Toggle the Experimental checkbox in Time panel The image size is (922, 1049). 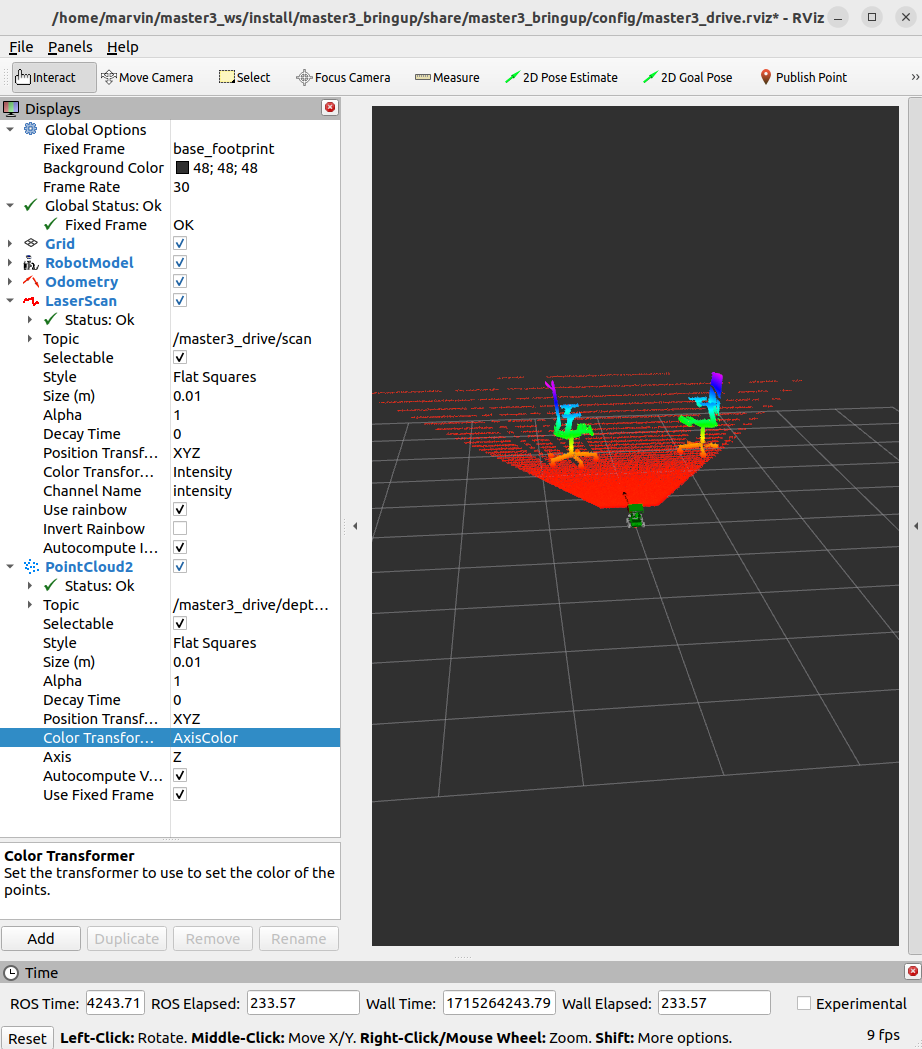804,1003
